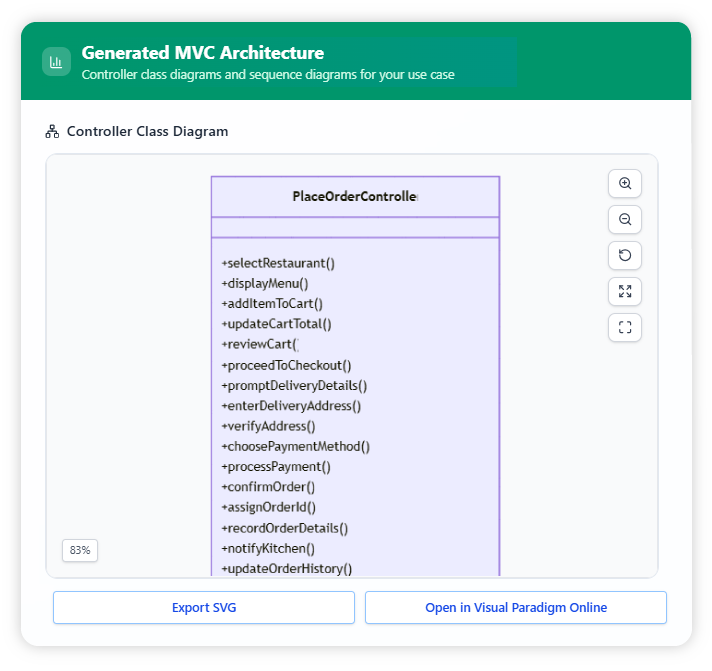712x671 pixels.
Task: Click the +selectRestaurant() method
Action: [x=277, y=264]
